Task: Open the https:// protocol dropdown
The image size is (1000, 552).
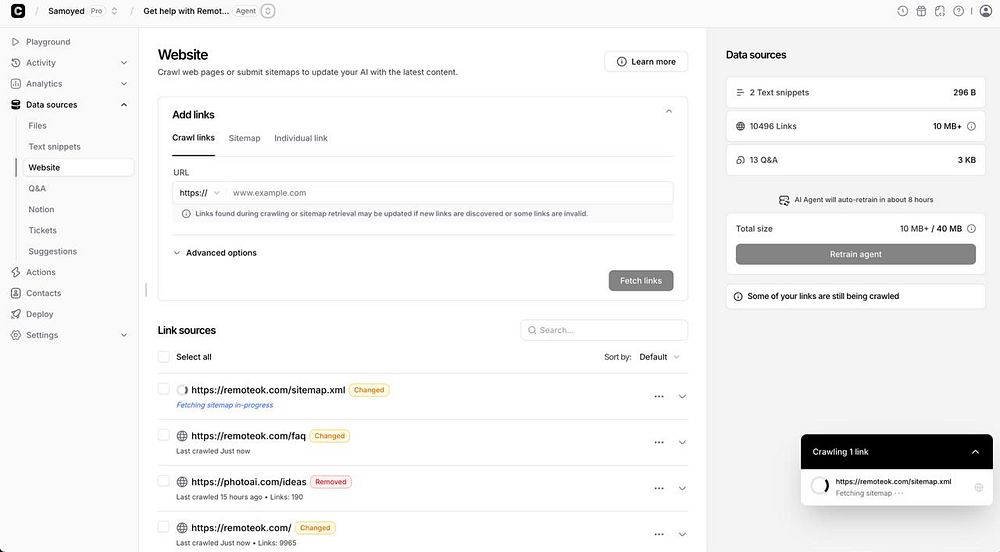Action: click(199, 193)
